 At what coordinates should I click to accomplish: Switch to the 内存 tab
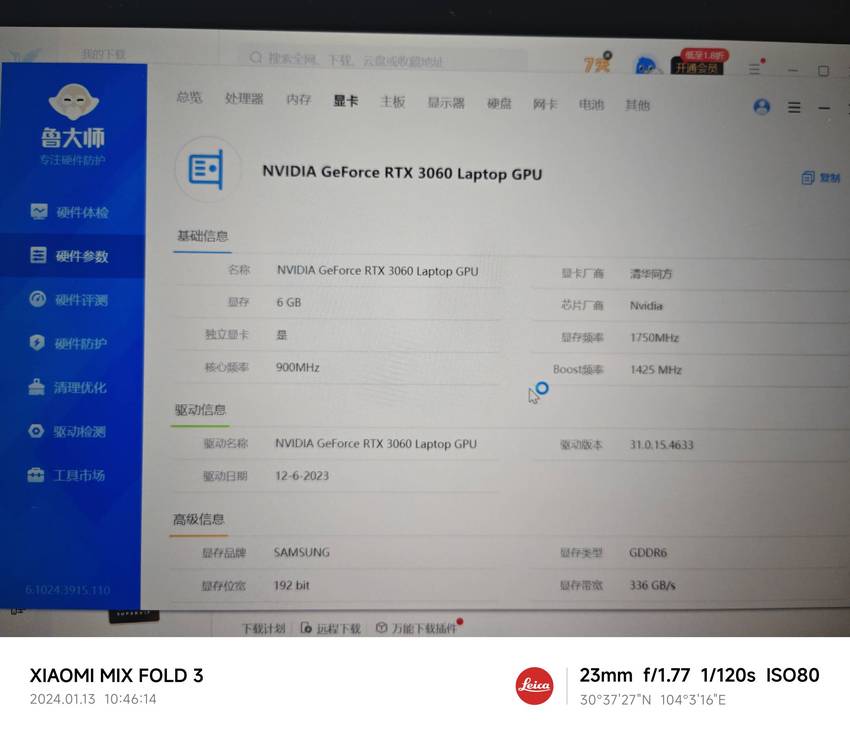(299, 100)
